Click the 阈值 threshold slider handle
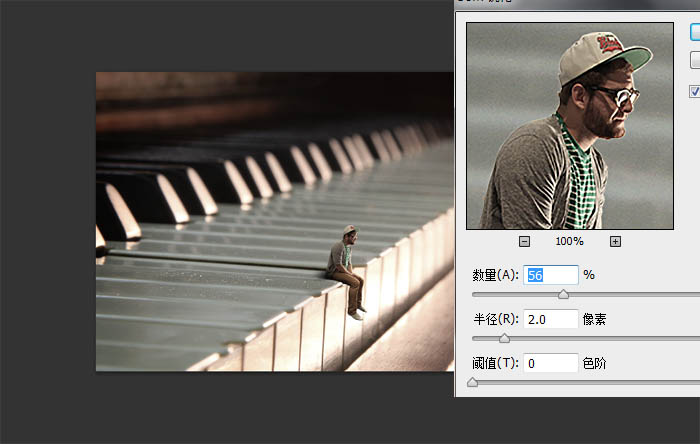The width and height of the screenshot is (700, 444). click(x=473, y=382)
